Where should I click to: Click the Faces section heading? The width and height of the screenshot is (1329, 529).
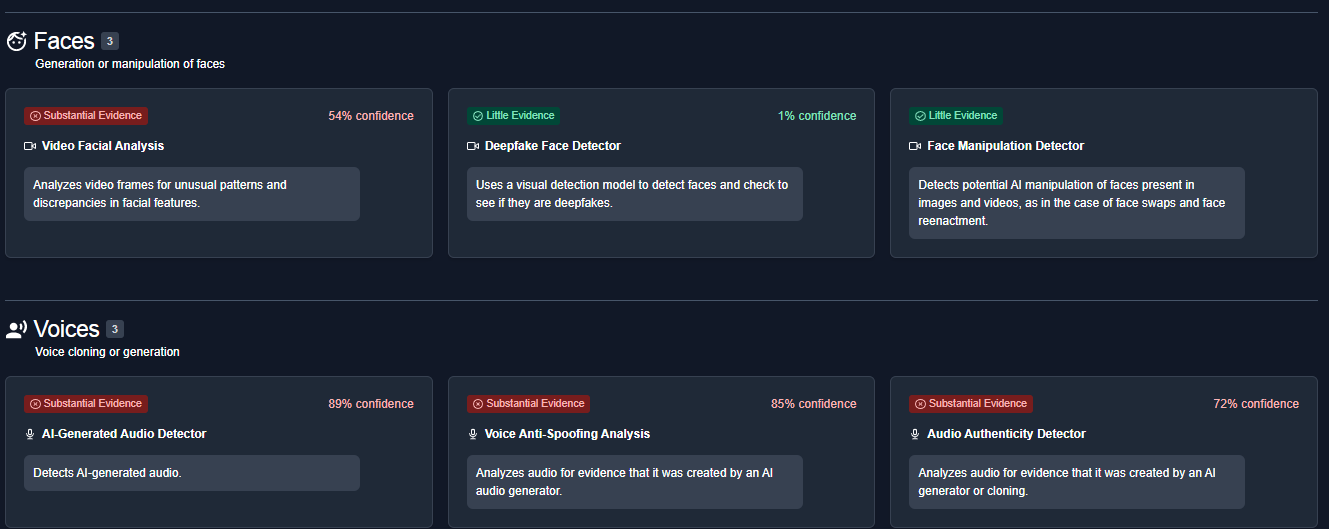click(64, 41)
